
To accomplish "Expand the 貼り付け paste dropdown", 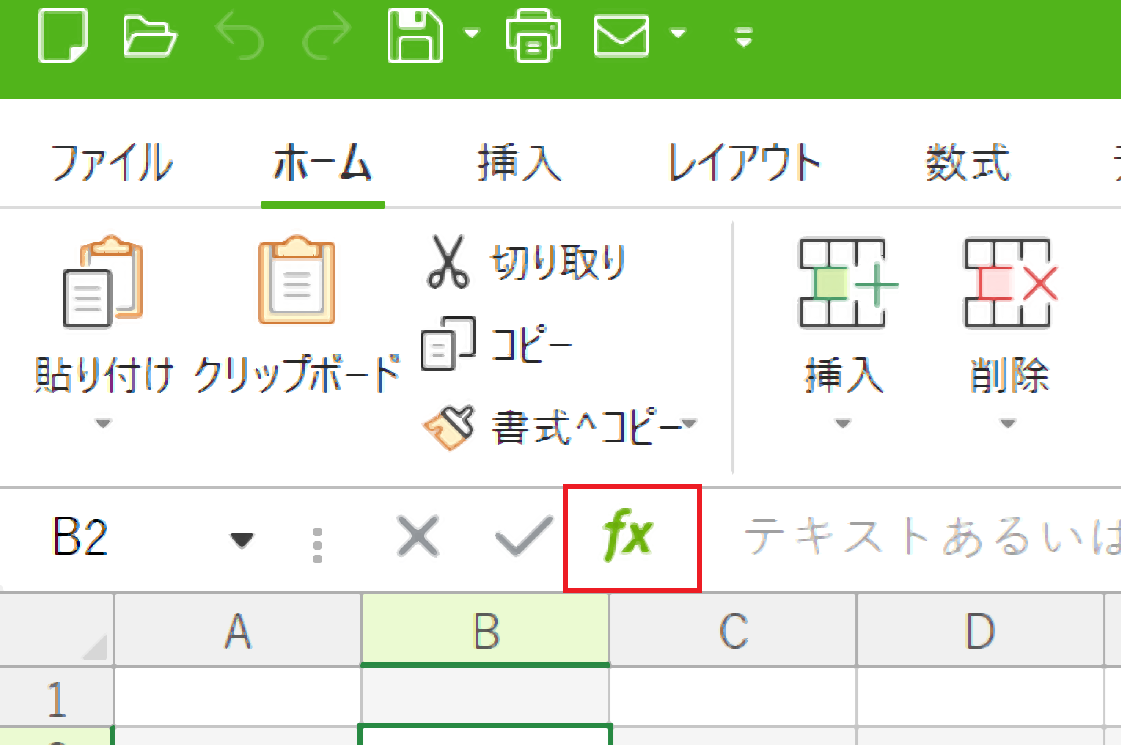I will pos(103,424).
